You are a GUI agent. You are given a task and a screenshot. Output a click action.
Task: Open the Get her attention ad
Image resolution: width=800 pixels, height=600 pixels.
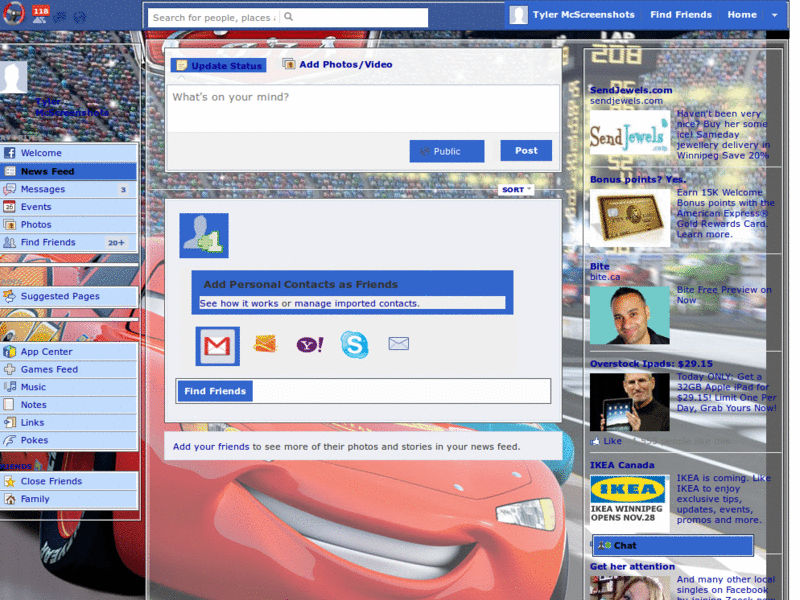pyautogui.click(x=632, y=566)
